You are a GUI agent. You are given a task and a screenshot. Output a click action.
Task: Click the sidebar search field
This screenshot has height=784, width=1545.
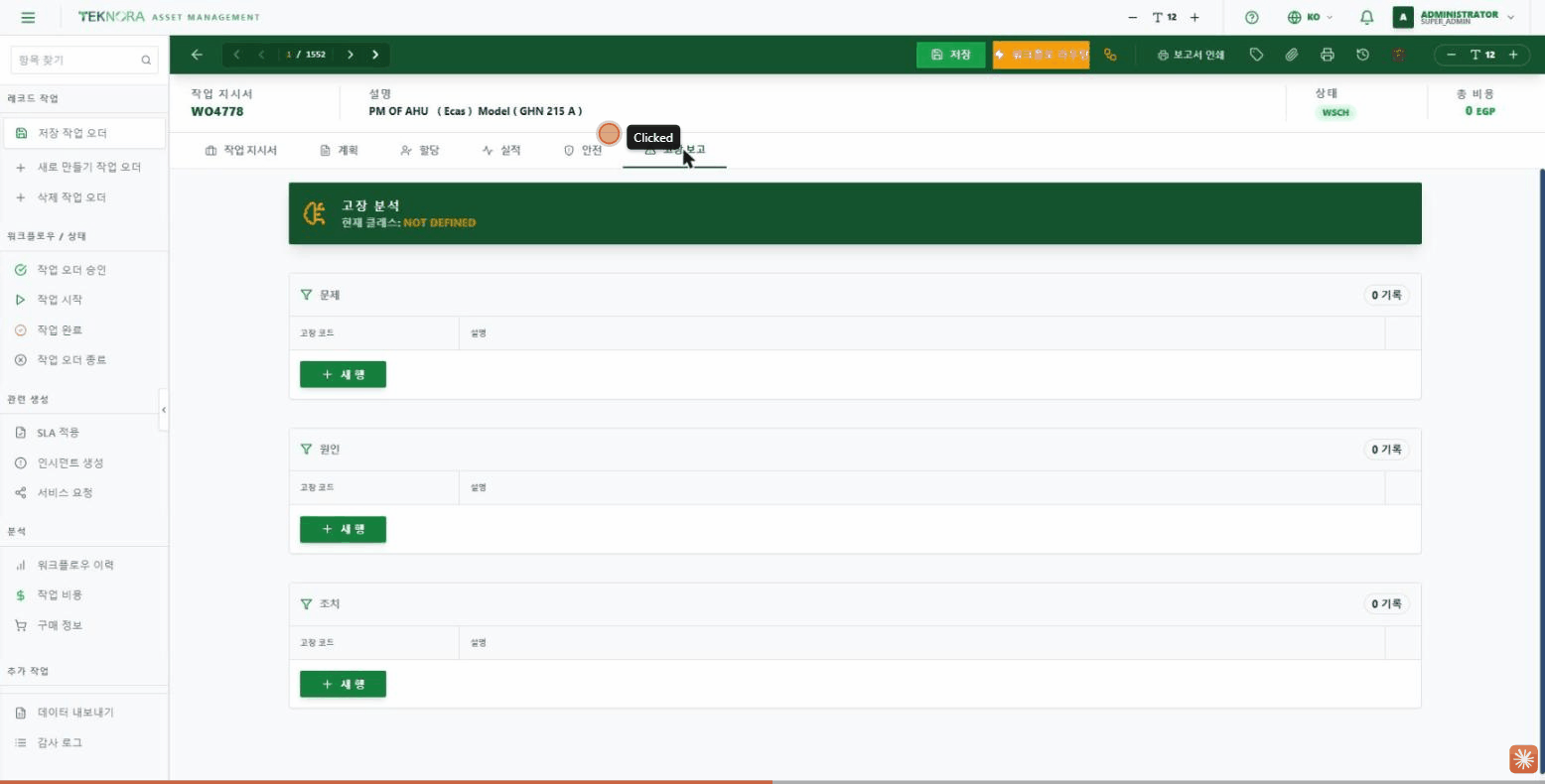84,60
